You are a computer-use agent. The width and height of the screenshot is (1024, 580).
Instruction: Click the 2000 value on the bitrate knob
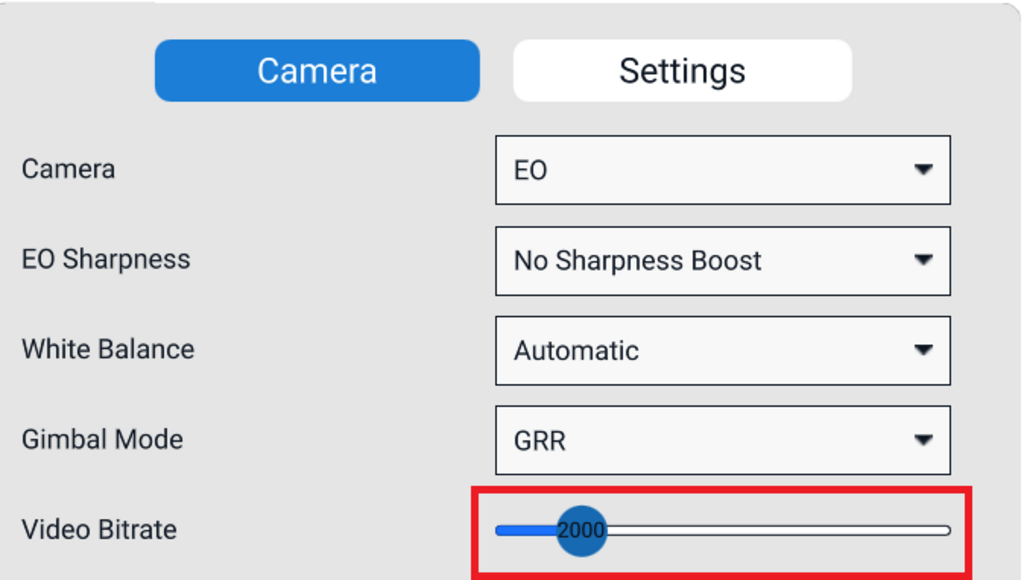(x=581, y=530)
